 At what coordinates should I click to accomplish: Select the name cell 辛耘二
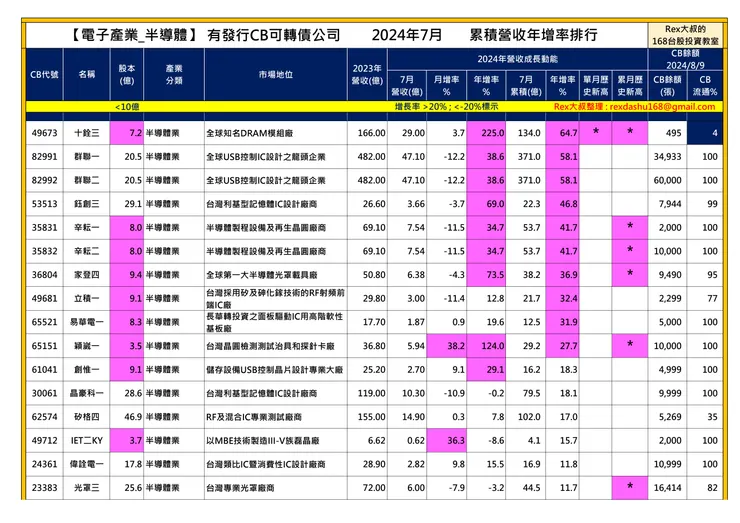[x=87, y=251]
